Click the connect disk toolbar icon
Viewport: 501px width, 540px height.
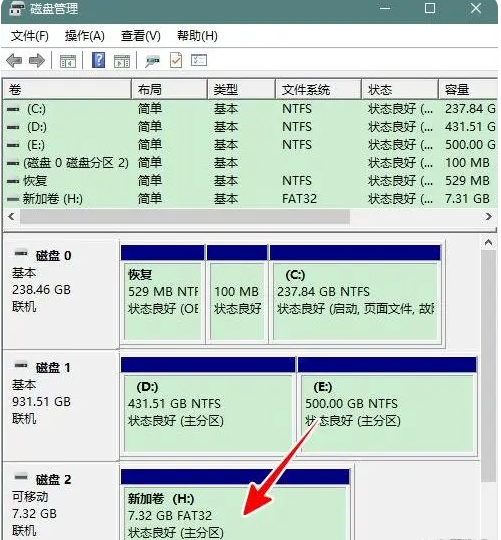pyautogui.click(x=153, y=61)
